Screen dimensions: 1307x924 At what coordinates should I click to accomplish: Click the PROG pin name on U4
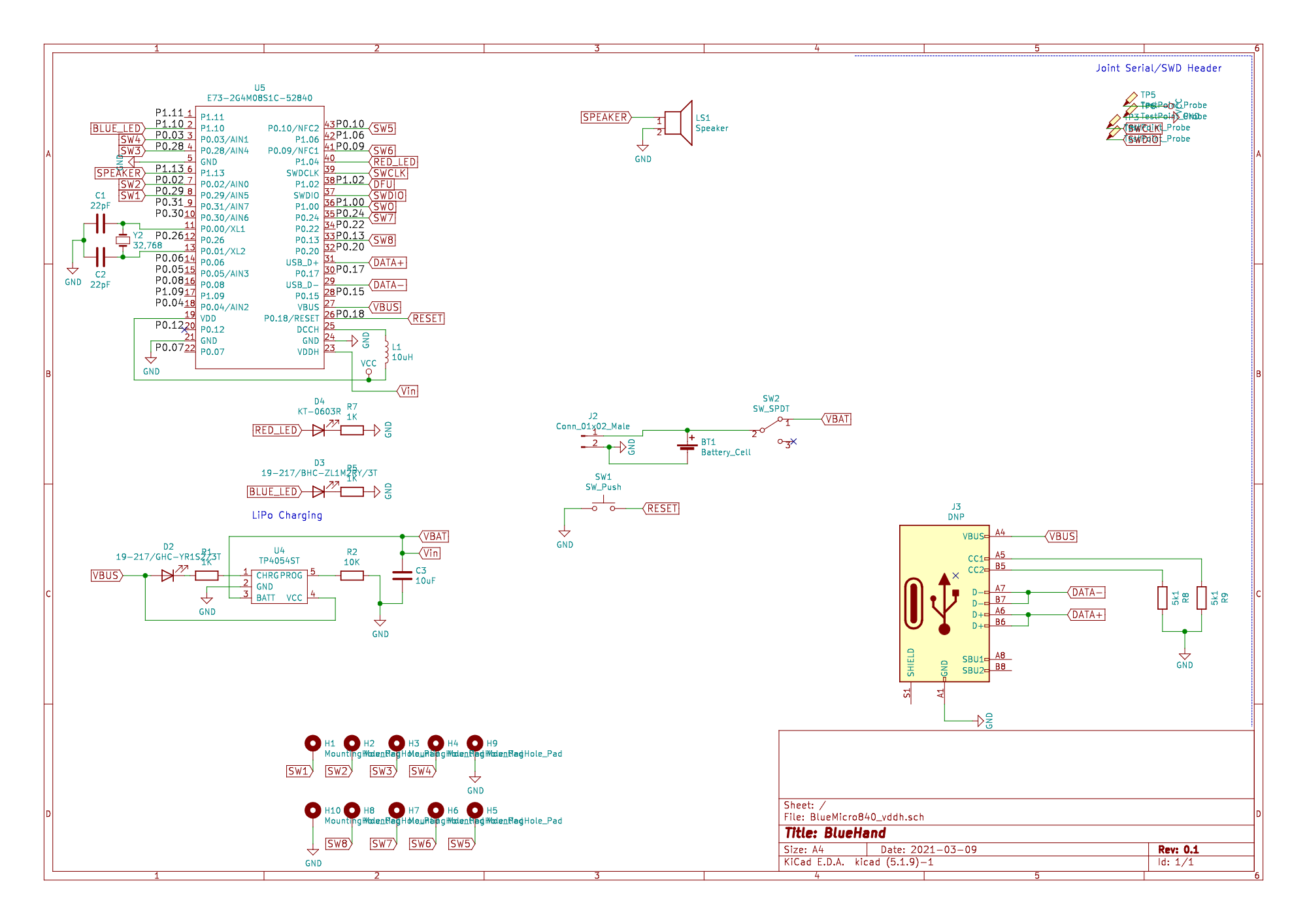click(x=292, y=576)
